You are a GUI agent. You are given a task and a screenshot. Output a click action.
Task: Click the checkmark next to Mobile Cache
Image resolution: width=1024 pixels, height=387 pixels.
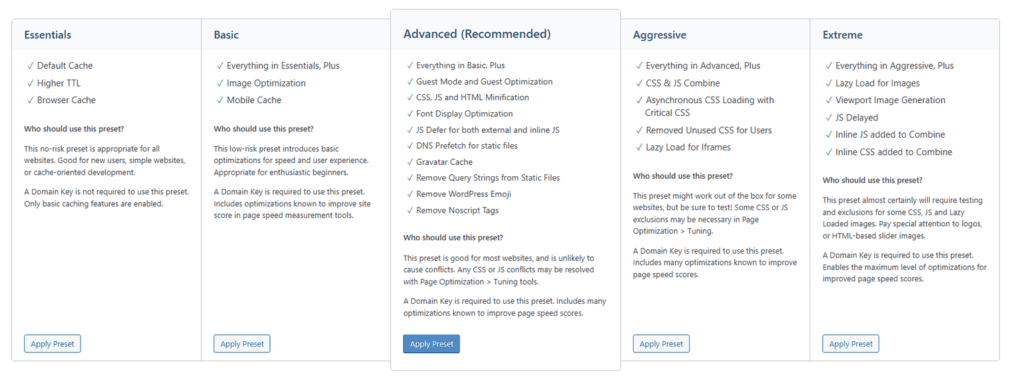click(x=219, y=100)
